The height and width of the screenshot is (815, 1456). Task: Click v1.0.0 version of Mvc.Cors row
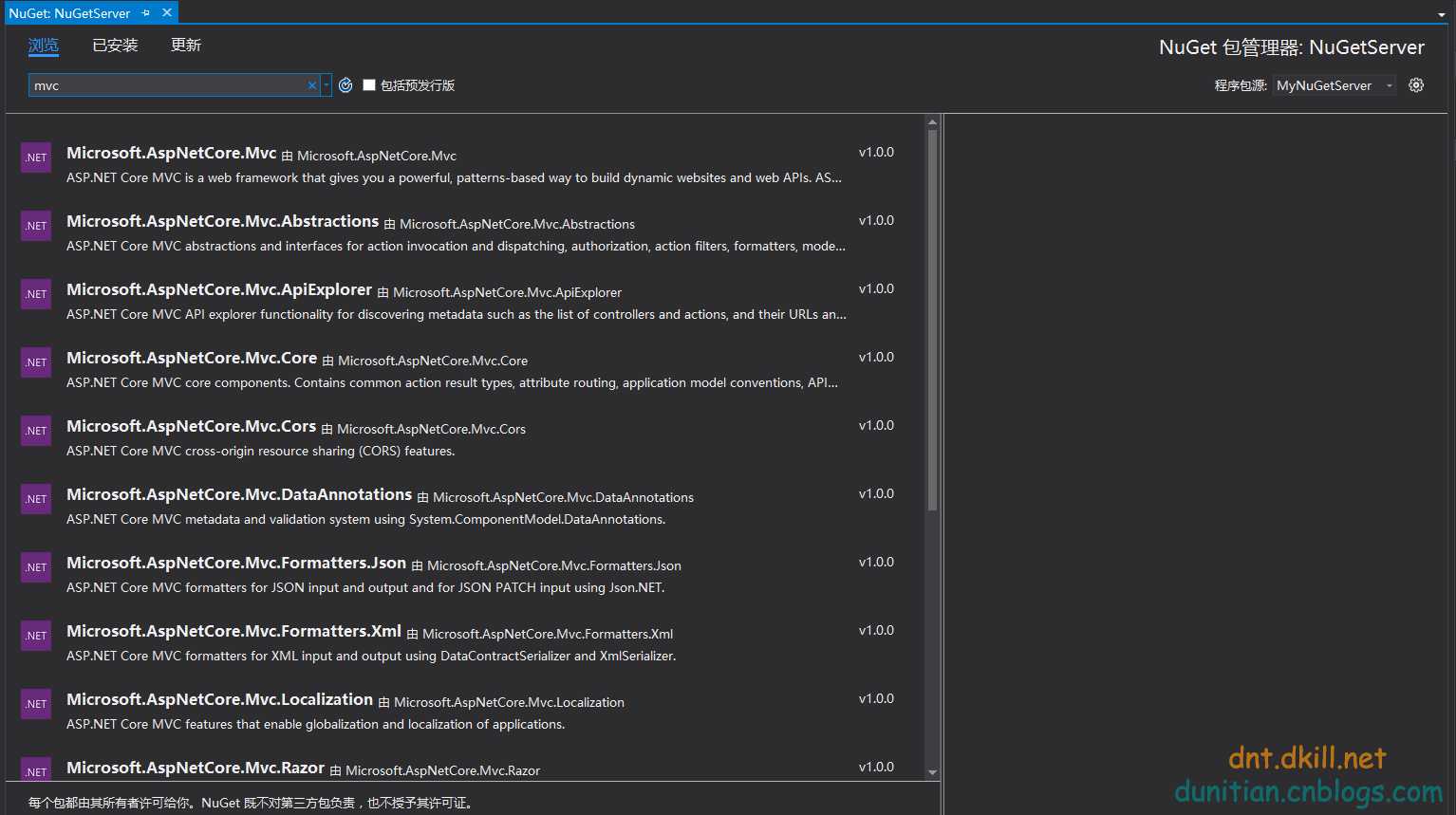click(876, 425)
